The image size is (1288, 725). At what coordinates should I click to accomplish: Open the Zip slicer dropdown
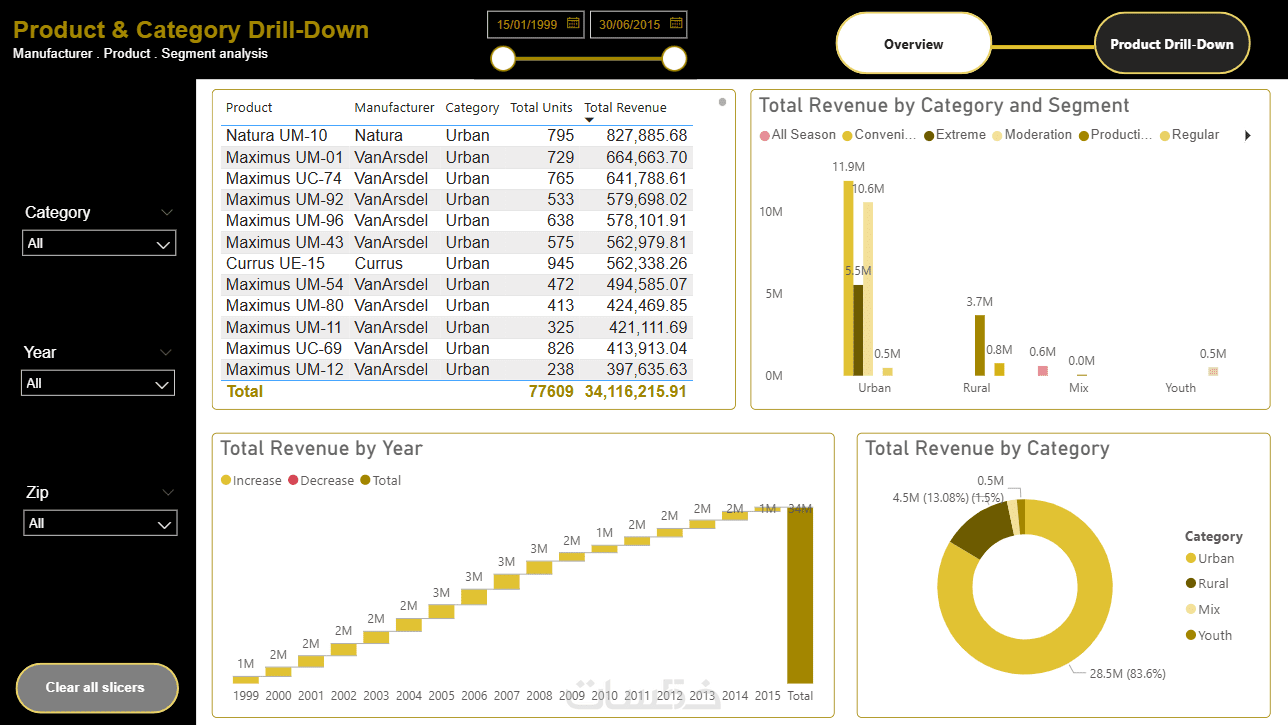point(99,523)
